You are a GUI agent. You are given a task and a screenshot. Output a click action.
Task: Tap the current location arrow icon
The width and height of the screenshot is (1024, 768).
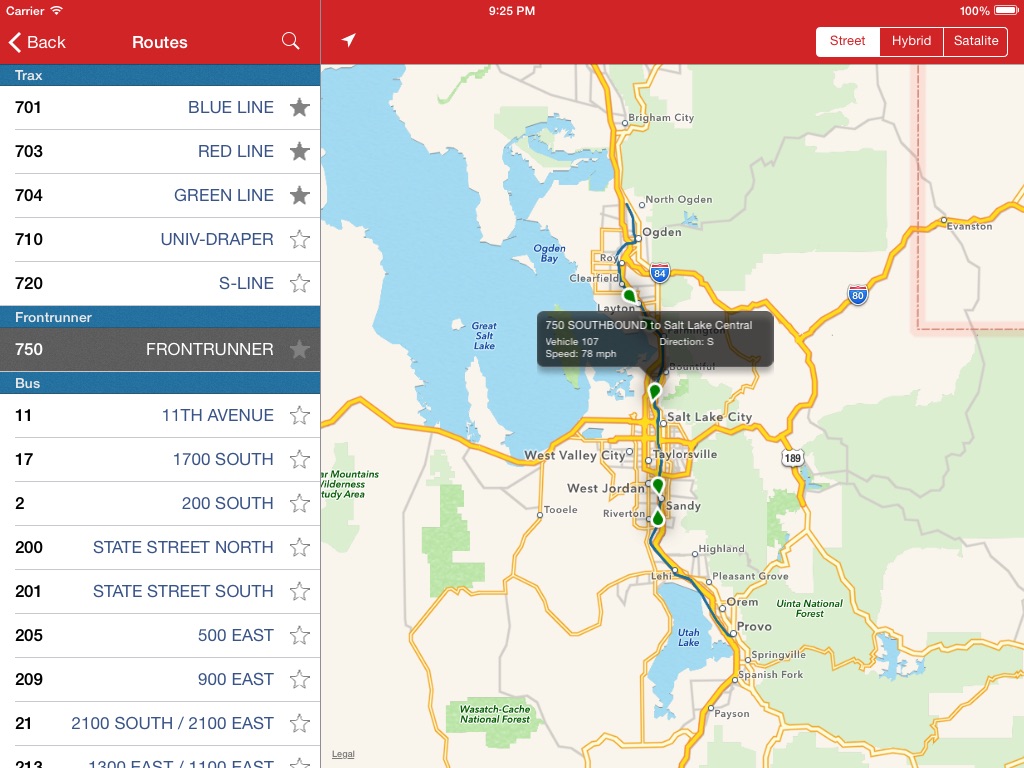click(x=349, y=40)
